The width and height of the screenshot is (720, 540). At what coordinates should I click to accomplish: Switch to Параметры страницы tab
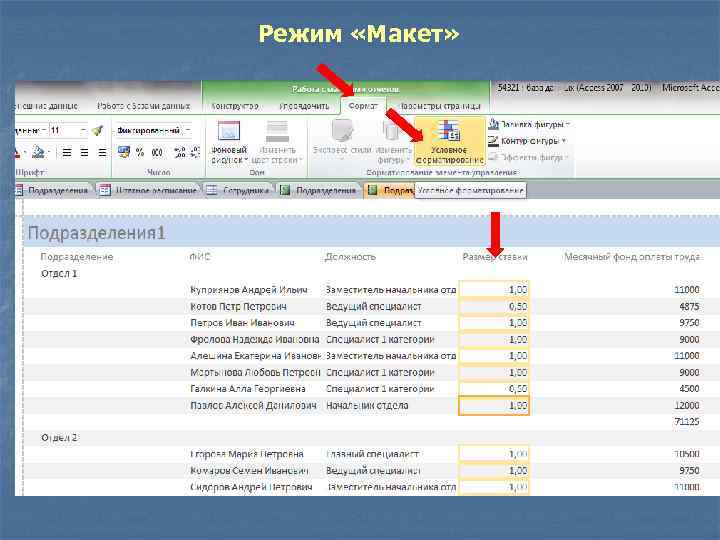pyautogui.click(x=440, y=106)
